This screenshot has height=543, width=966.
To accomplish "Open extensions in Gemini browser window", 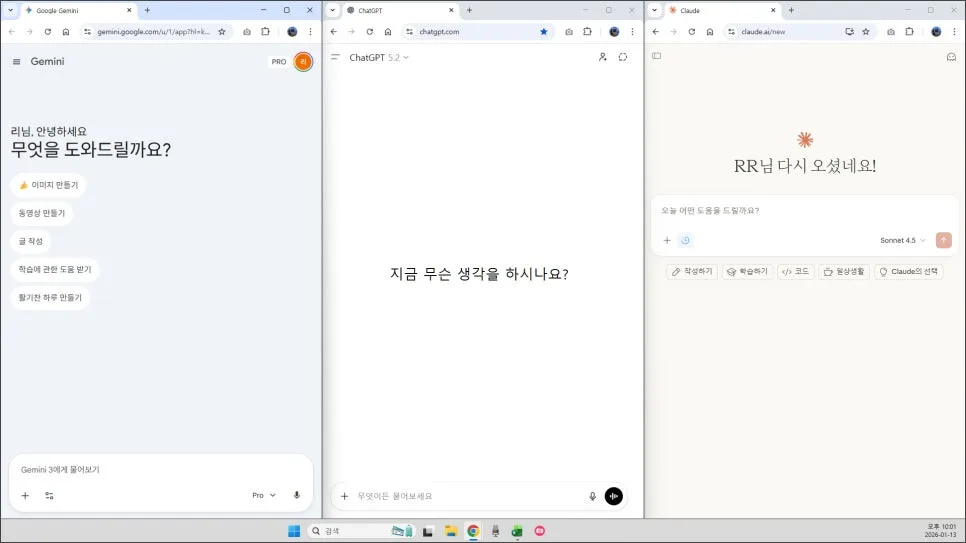I will (x=266, y=31).
